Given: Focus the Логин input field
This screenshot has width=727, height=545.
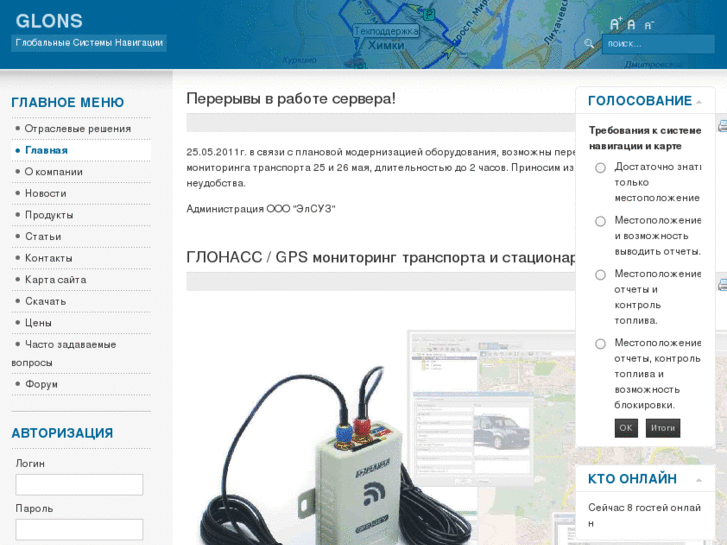Looking at the screenshot, I should tap(79, 485).
